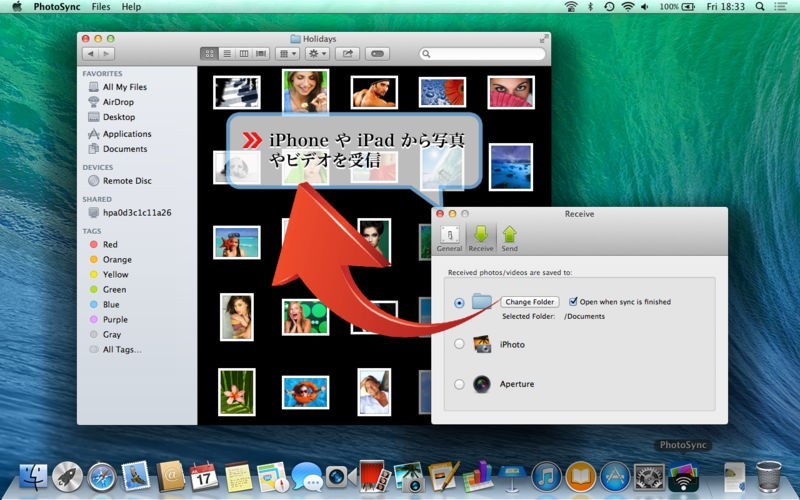Open the Help menu

[x=131, y=7]
